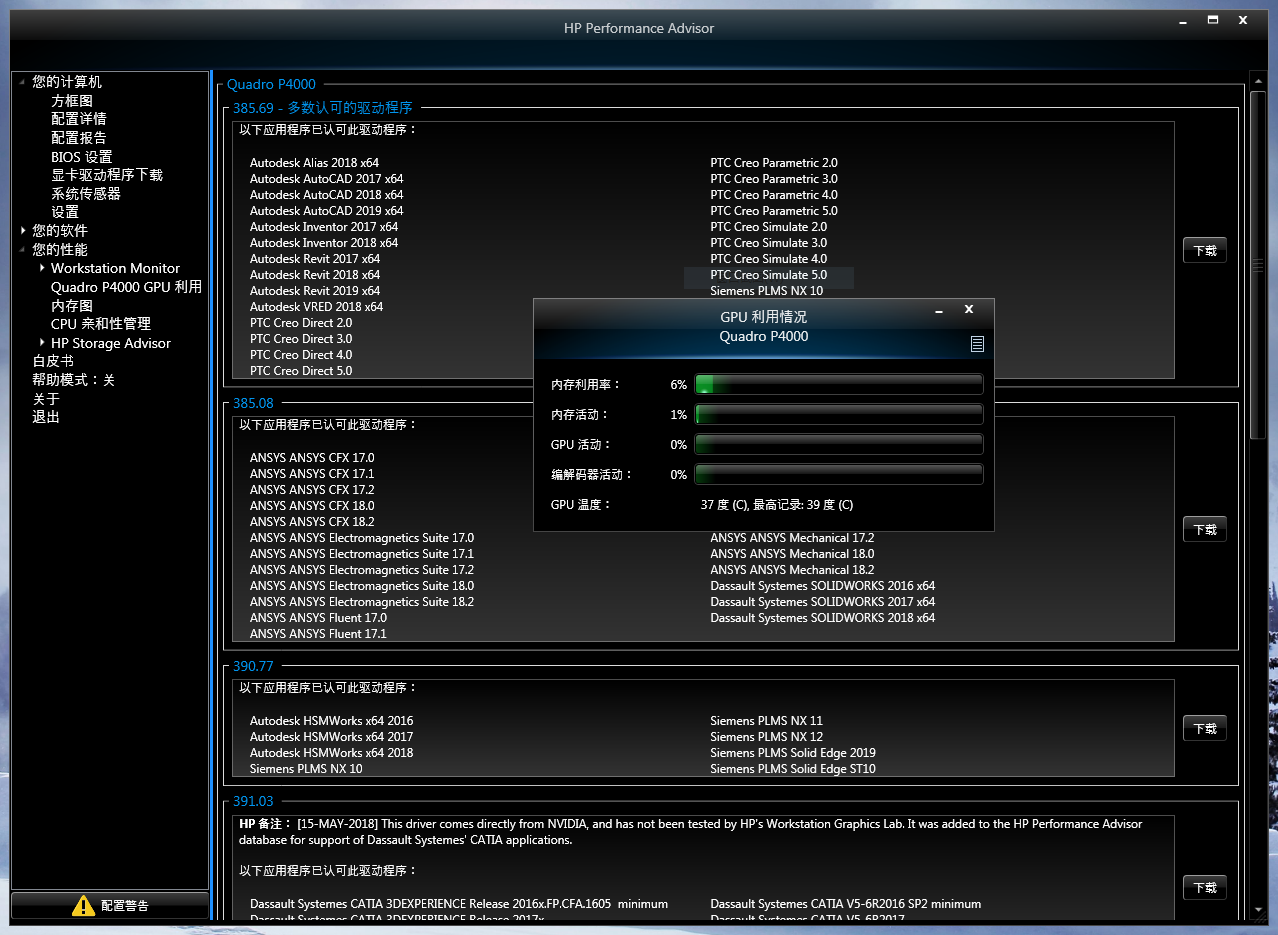Download driver 385.08 with its 下载 button
Viewport: 1278px width, 935px height.
point(1205,530)
